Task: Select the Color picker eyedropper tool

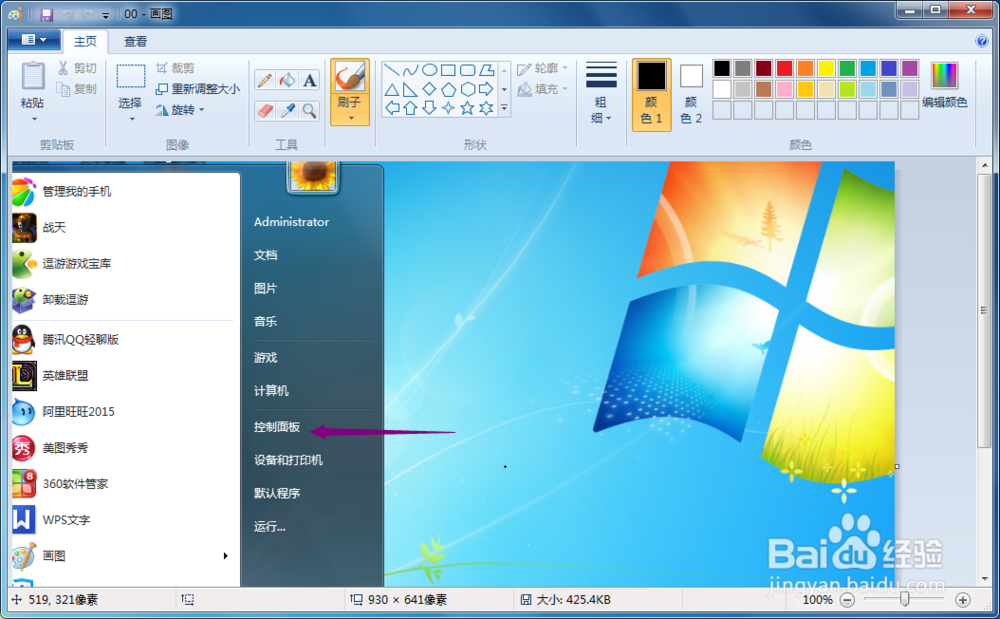Action: click(287, 110)
